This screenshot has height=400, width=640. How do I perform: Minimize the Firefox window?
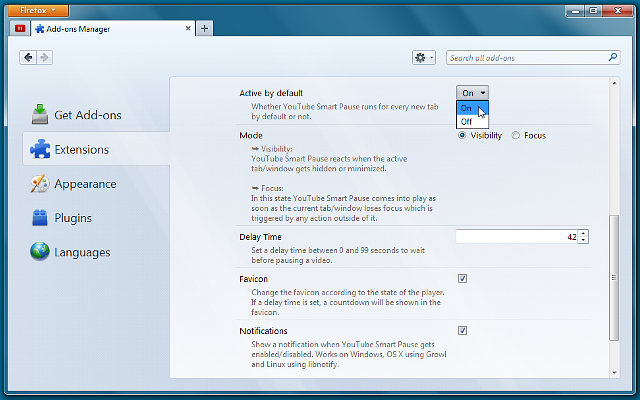[576, 11]
